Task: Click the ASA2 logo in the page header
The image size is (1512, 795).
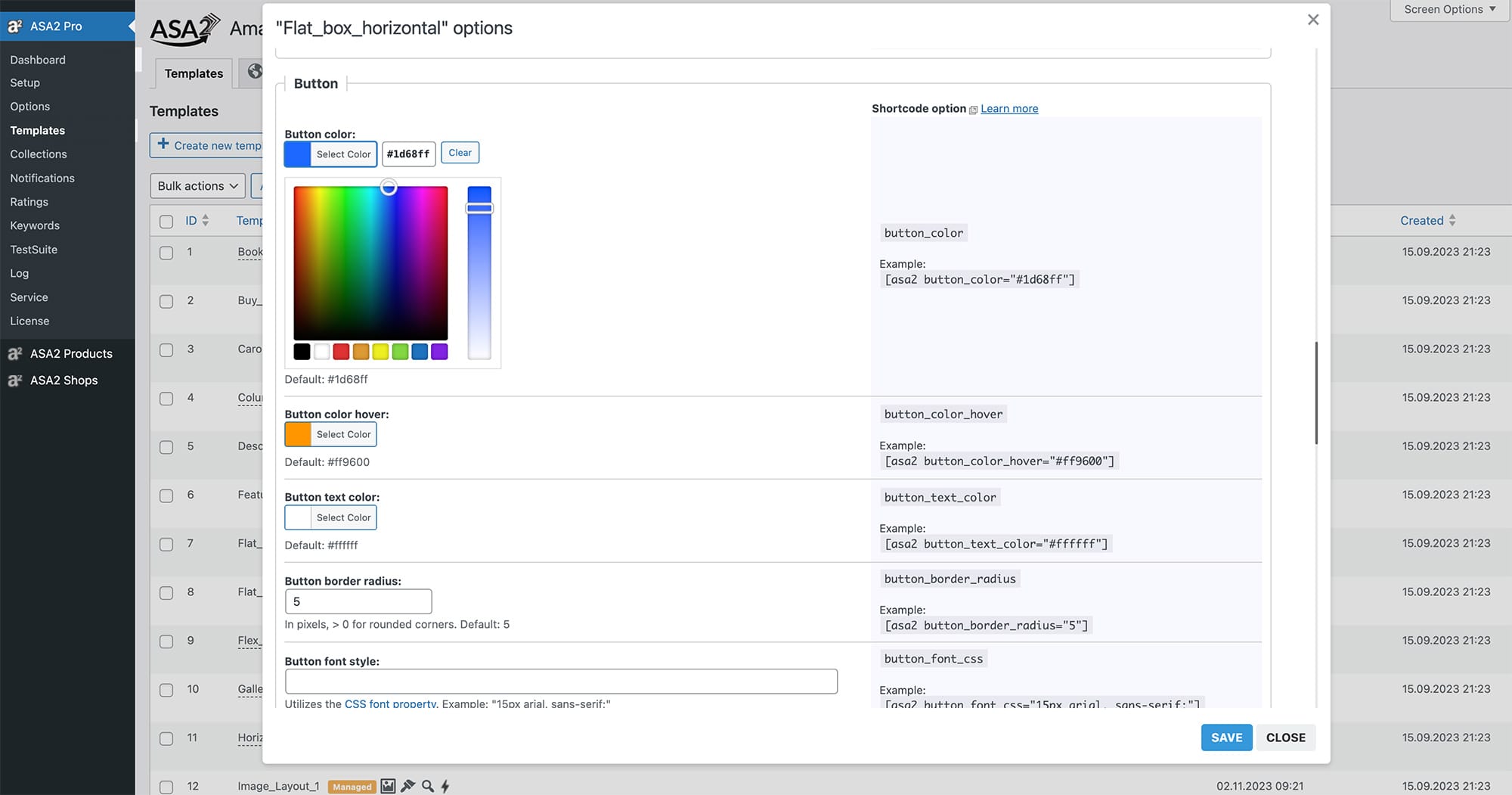Action: (184, 30)
